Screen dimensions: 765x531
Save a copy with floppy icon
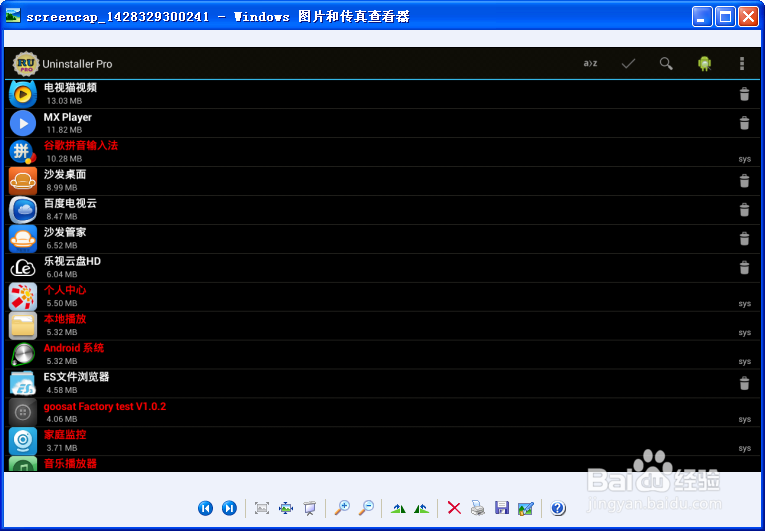(502, 508)
